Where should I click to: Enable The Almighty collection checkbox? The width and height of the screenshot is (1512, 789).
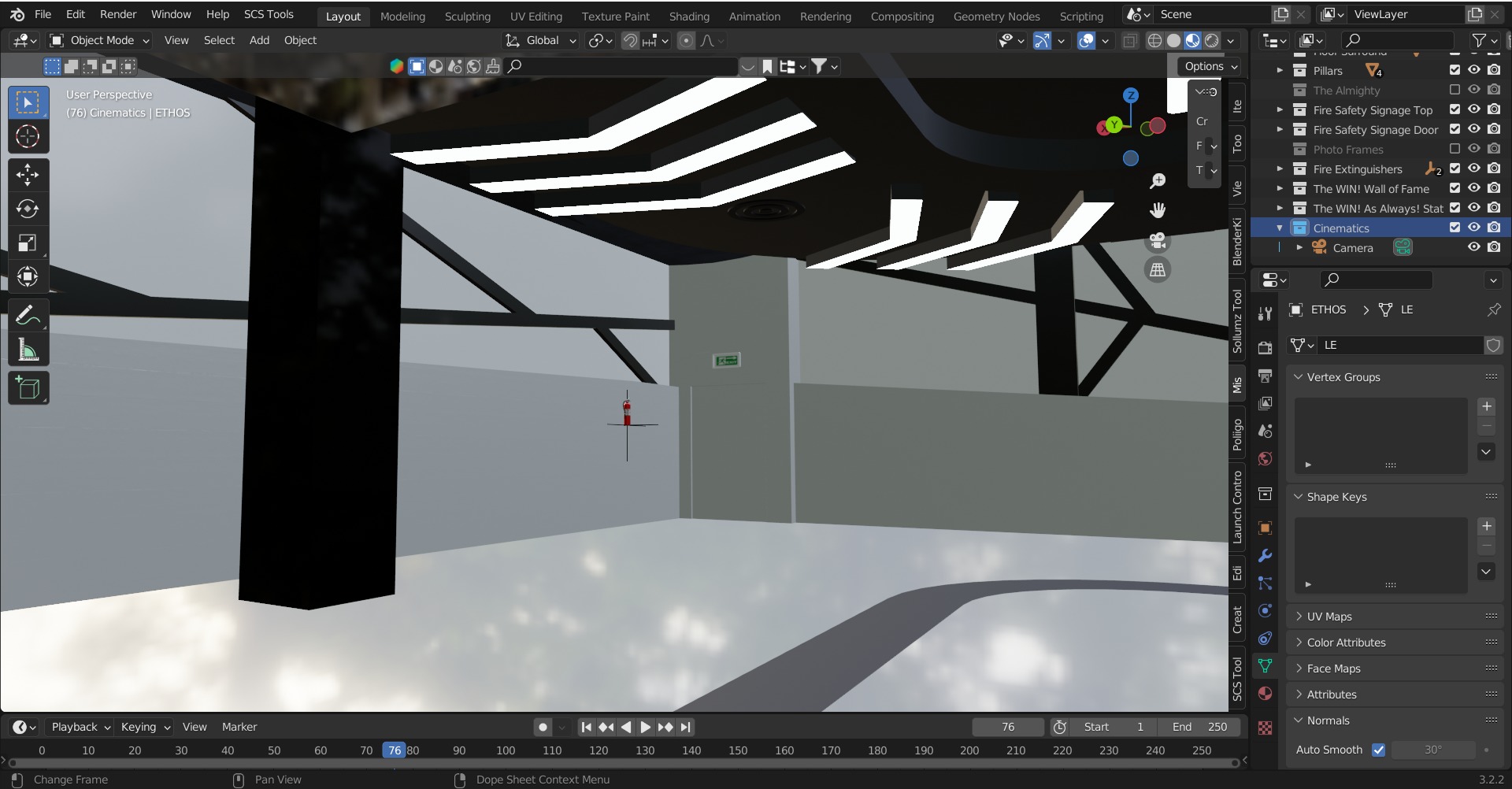(x=1455, y=90)
